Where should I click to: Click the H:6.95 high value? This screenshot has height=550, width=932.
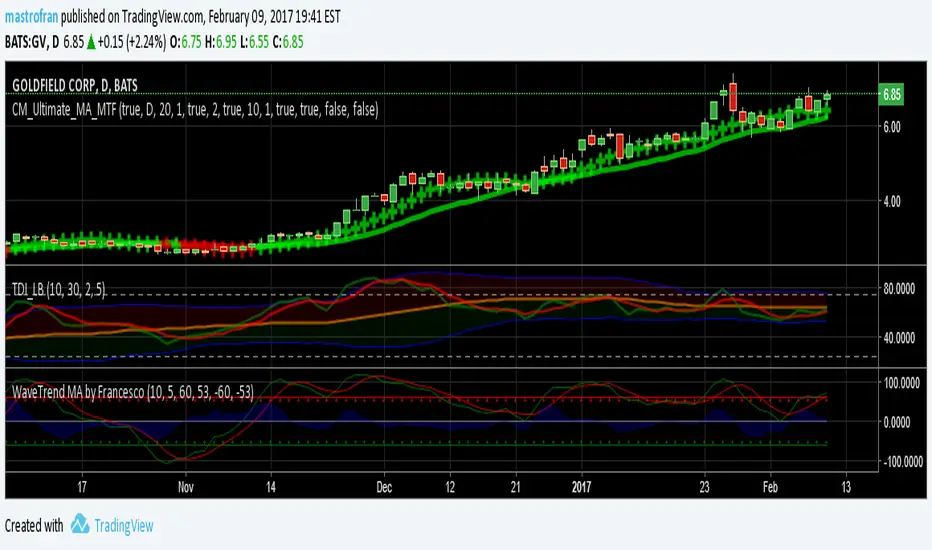(221, 42)
